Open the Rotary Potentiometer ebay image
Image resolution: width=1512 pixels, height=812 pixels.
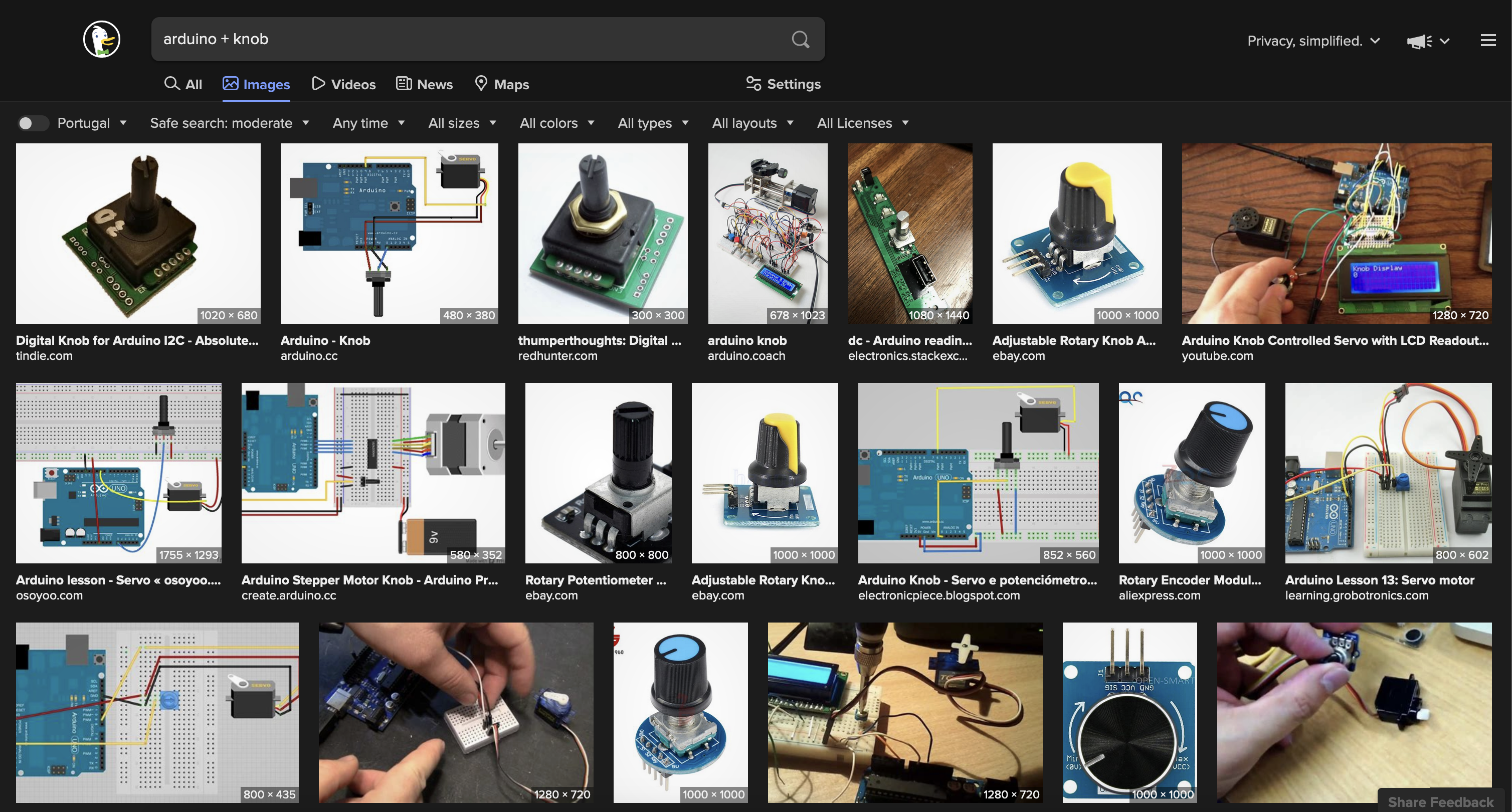(x=598, y=473)
